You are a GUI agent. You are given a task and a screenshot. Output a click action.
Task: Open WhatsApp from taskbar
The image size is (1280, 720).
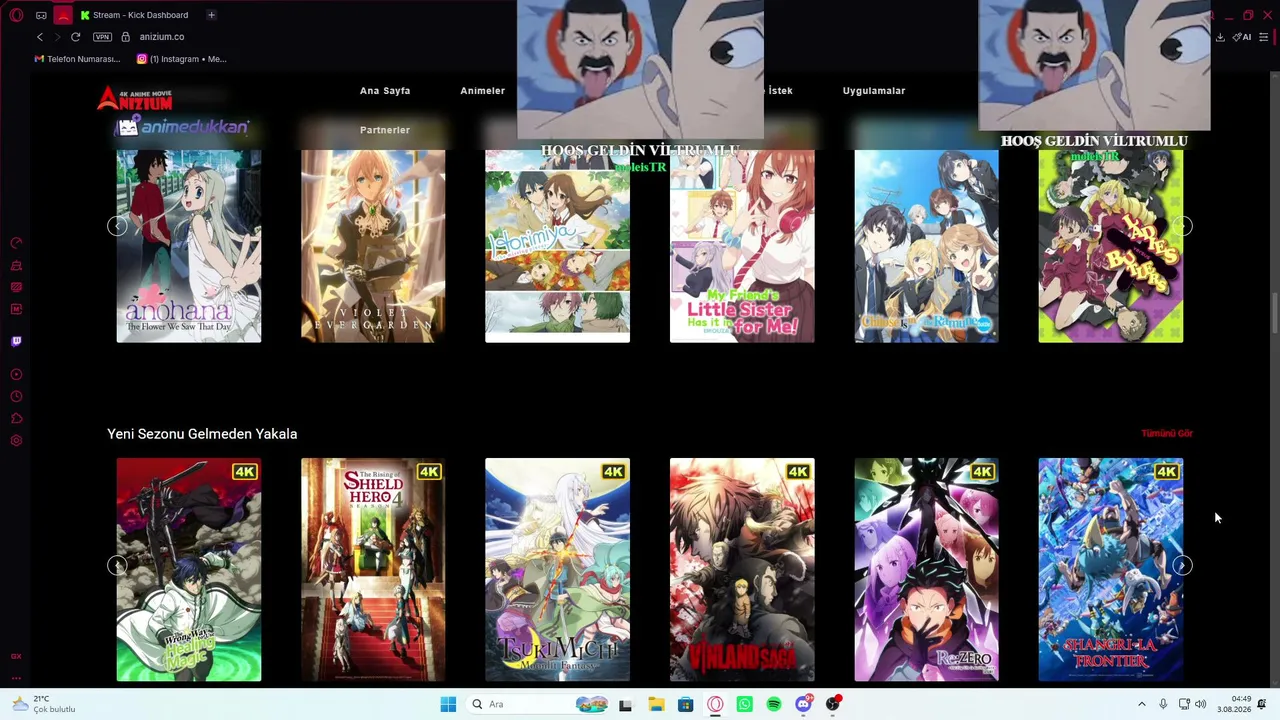(744, 704)
